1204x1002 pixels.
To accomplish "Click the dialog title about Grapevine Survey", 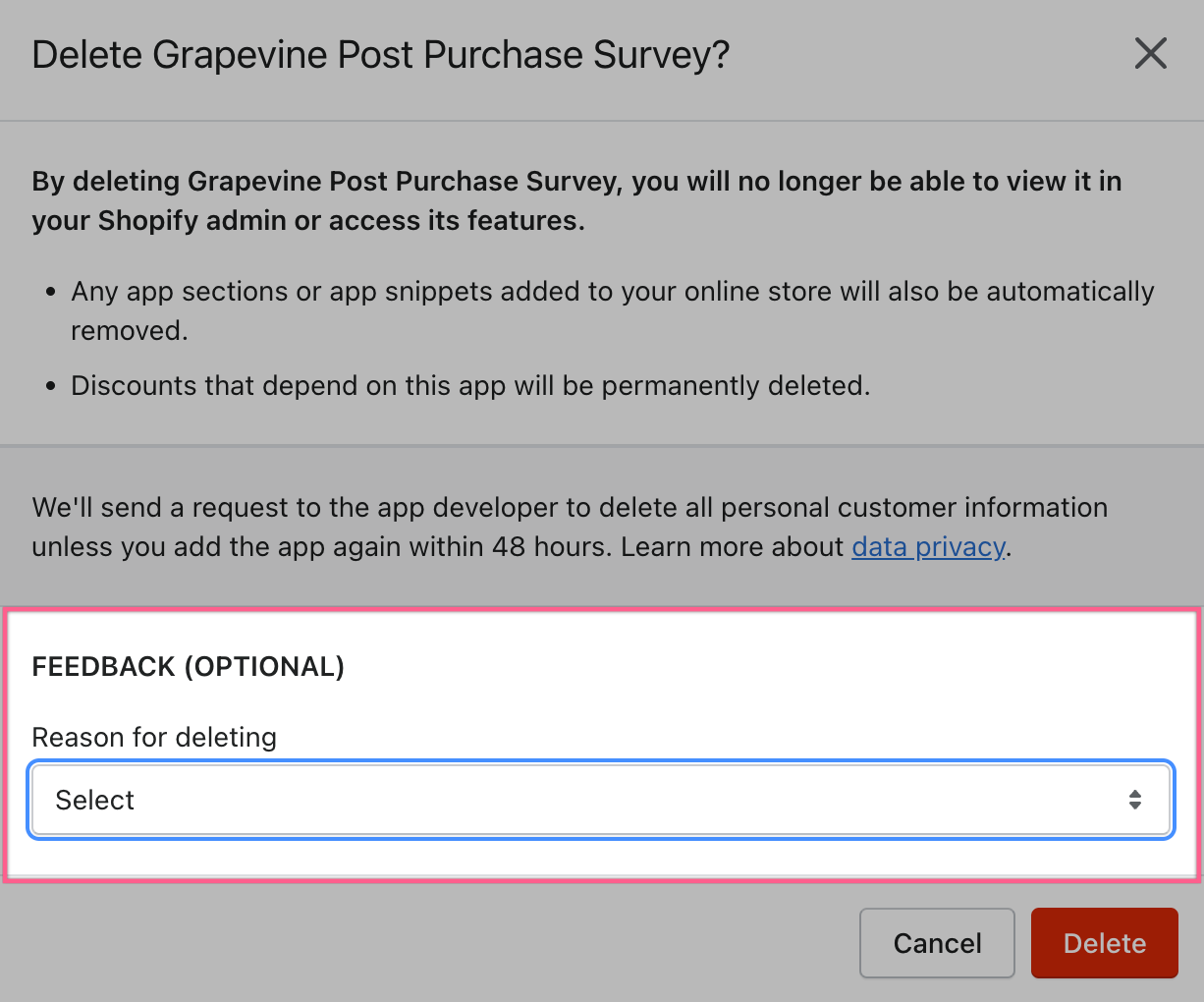I will point(381,55).
